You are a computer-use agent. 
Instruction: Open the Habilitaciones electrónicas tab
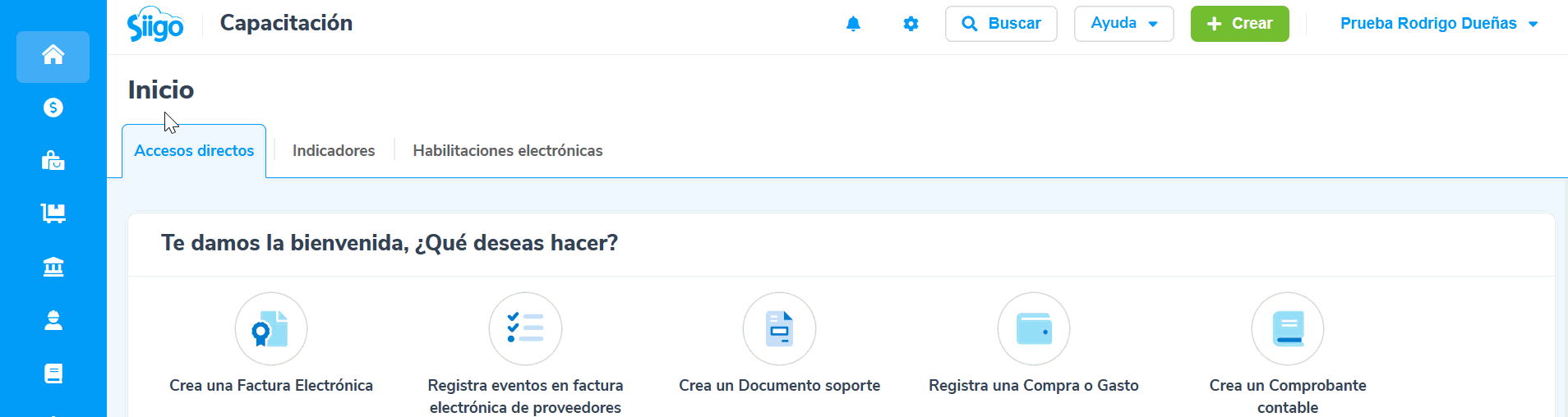(508, 151)
